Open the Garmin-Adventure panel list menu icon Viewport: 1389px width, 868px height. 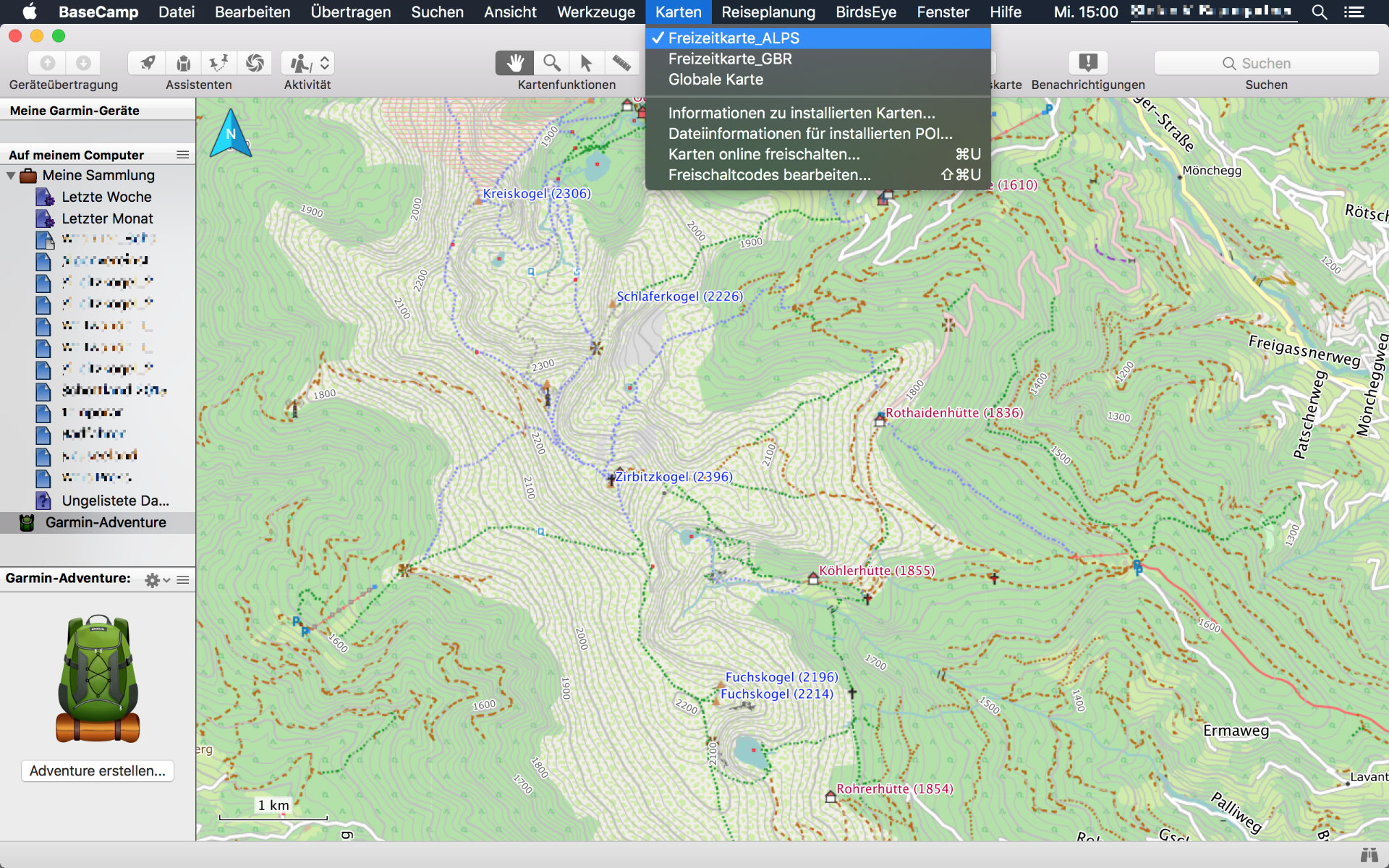coord(183,580)
